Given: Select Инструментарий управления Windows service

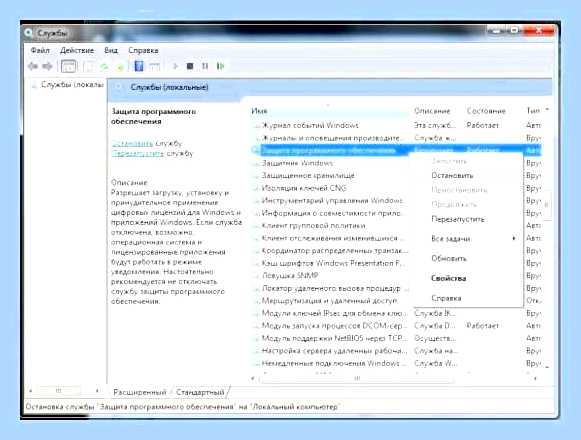Looking at the screenshot, I should [332, 201].
